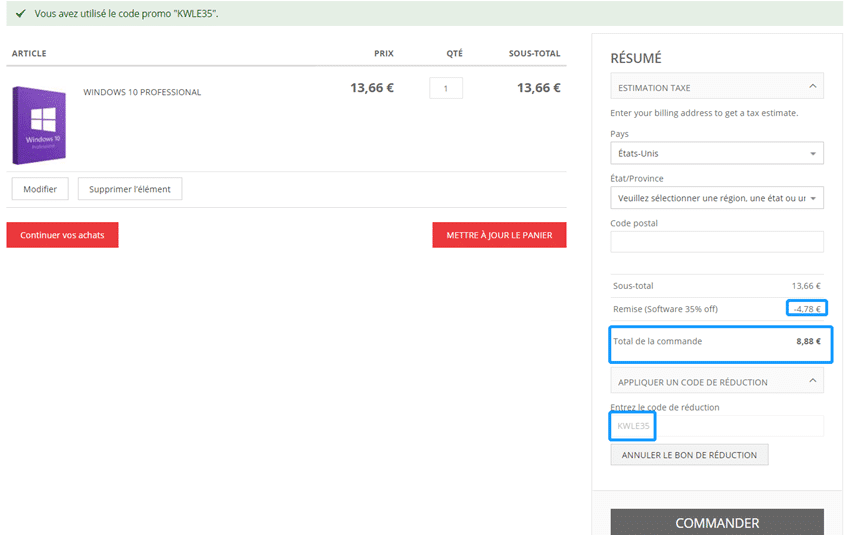This screenshot has height=541, width=845.
Task: Remove item with Supprimer l'élément button
Action: point(130,189)
